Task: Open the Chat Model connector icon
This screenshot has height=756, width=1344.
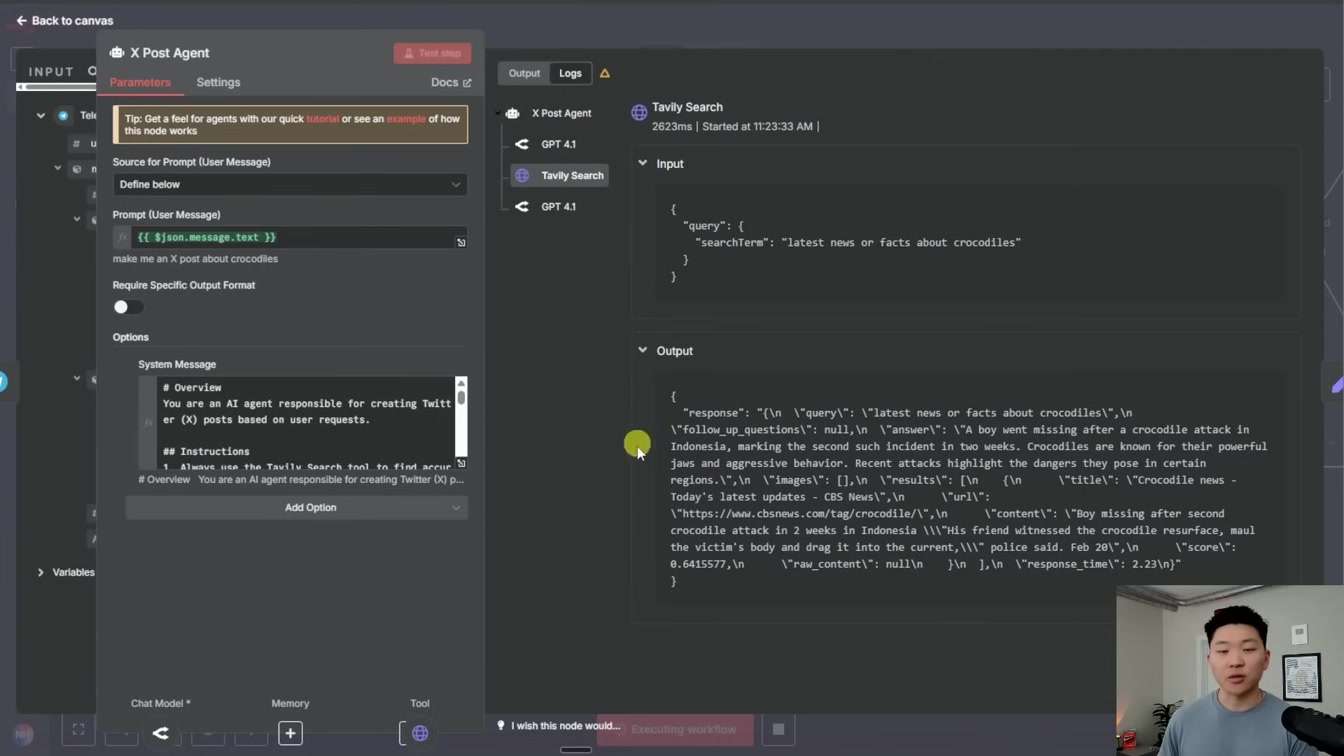Action: pyautogui.click(x=160, y=733)
